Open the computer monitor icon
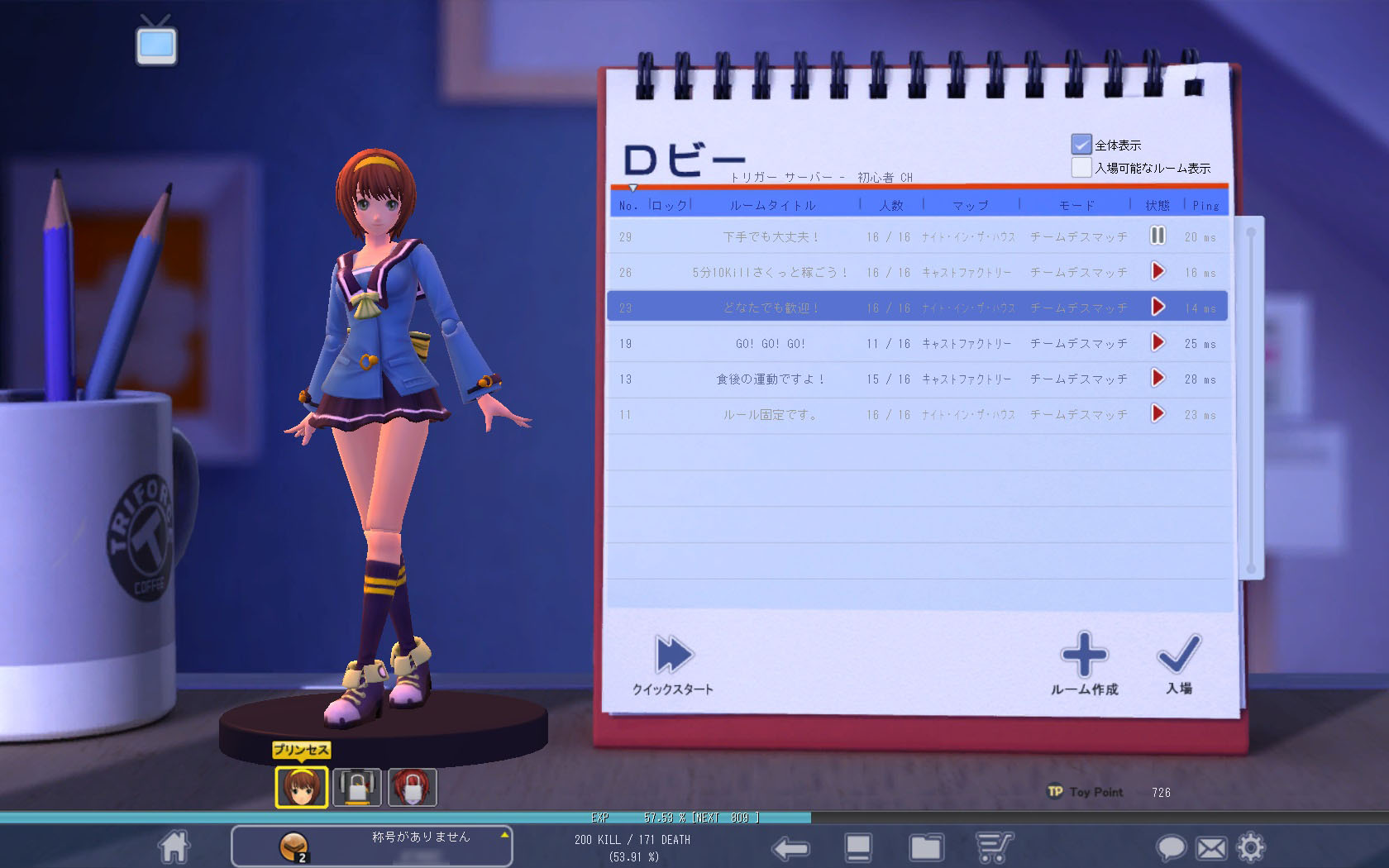Screen dimensions: 1389x868 click(858, 848)
